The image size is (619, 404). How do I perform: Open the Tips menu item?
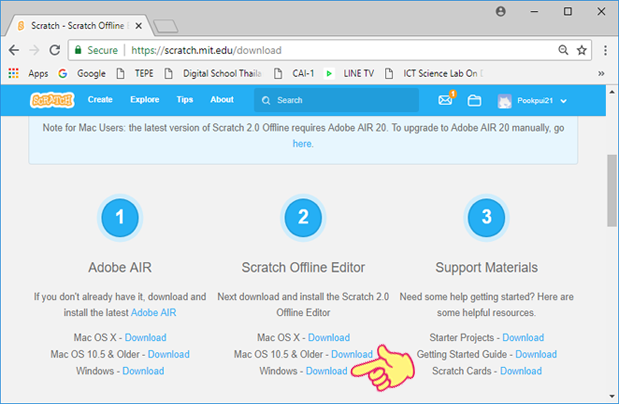point(185,100)
